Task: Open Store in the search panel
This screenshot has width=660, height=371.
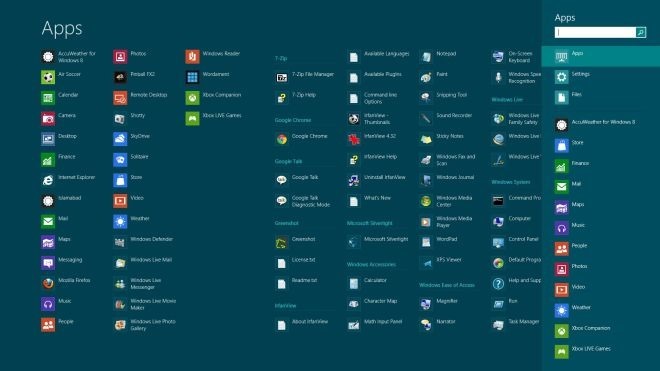Action: tap(601, 145)
